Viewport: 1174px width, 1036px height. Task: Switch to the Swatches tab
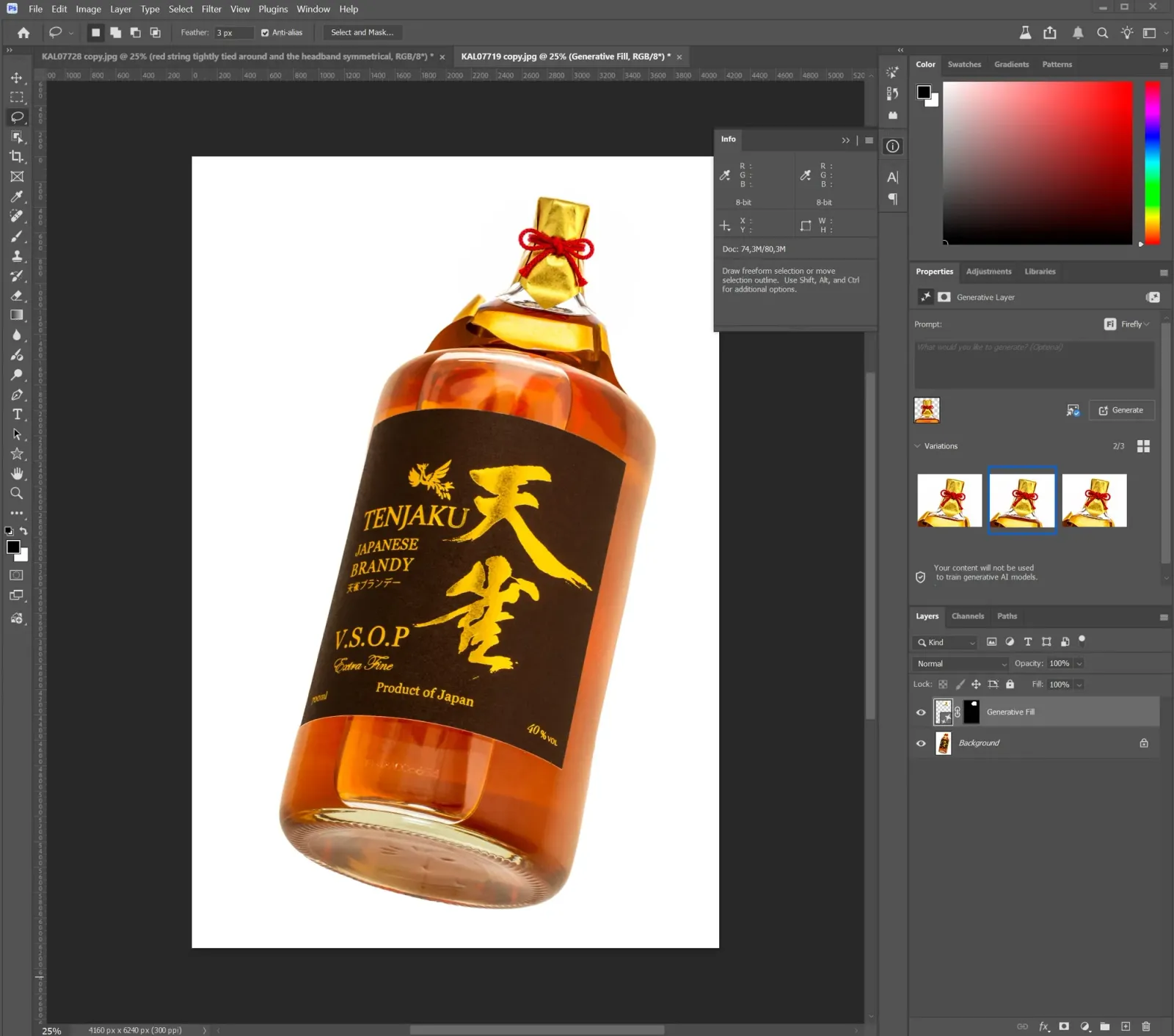[964, 65]
